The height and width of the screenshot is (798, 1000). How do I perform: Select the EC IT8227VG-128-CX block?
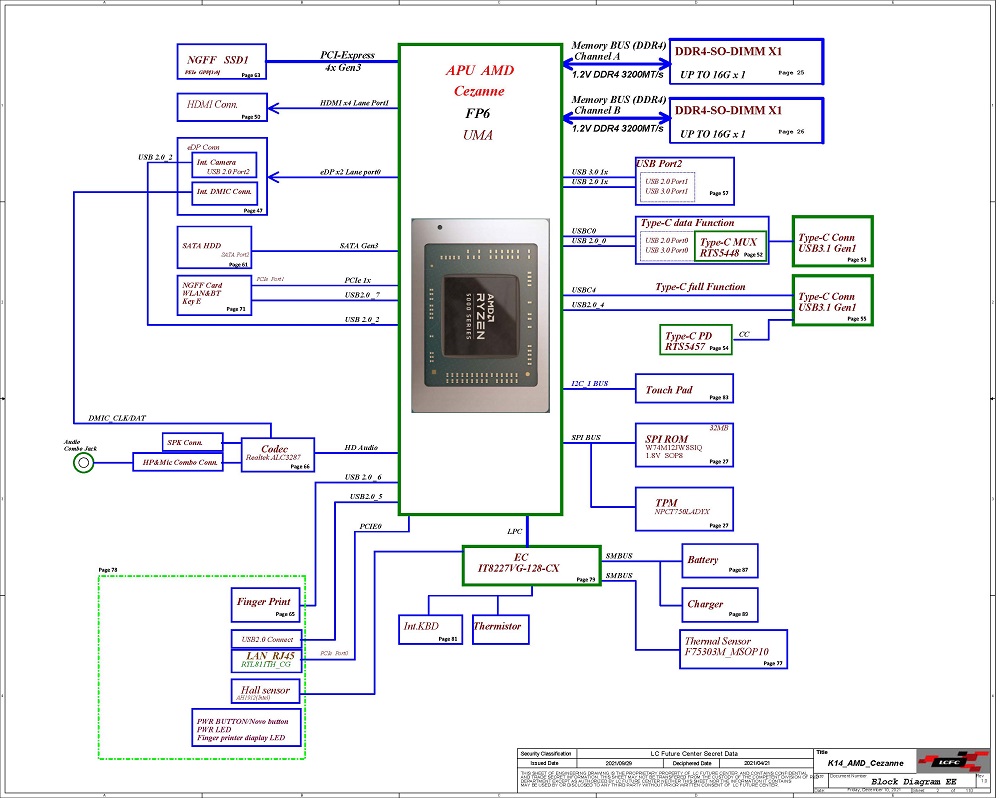coord(532,565)
